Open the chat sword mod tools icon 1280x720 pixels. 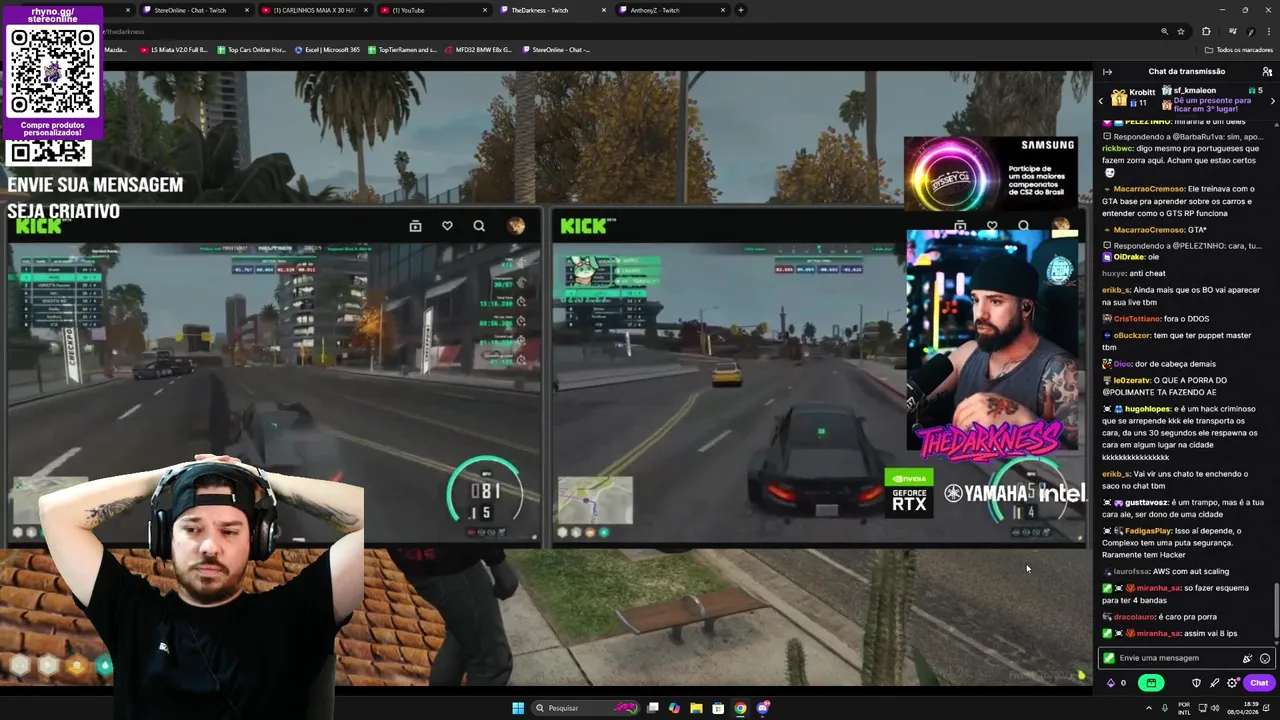tap(1214, 683)
